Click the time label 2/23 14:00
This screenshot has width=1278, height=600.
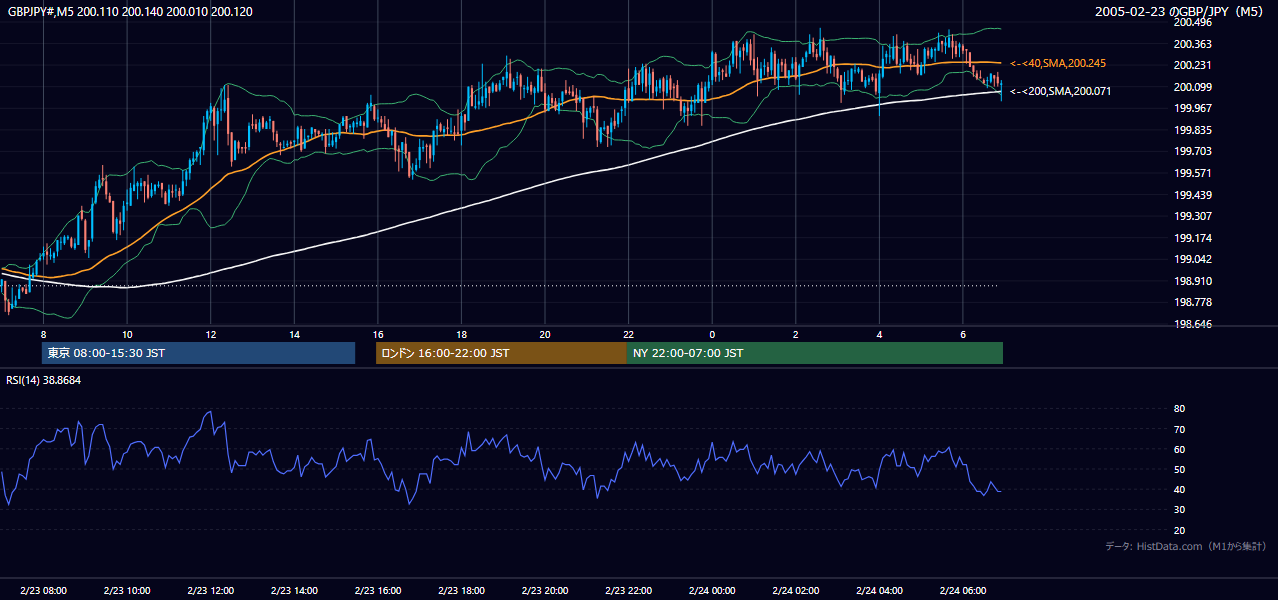tap(294, 590)
